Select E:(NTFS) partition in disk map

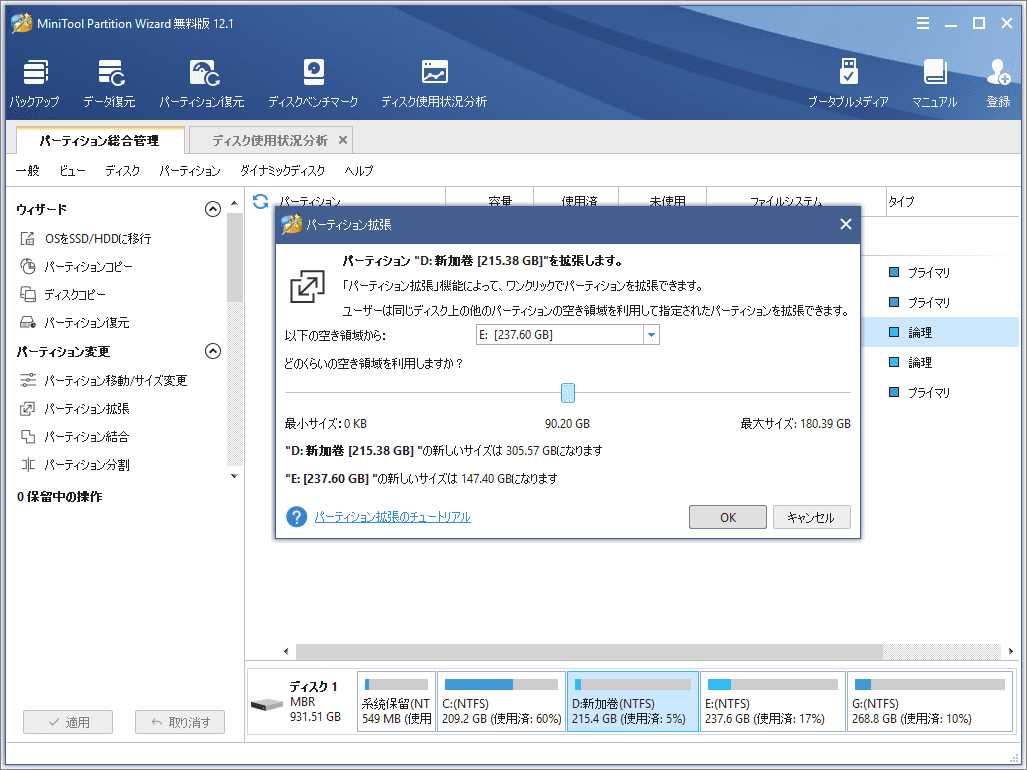(x=773, y=701)
